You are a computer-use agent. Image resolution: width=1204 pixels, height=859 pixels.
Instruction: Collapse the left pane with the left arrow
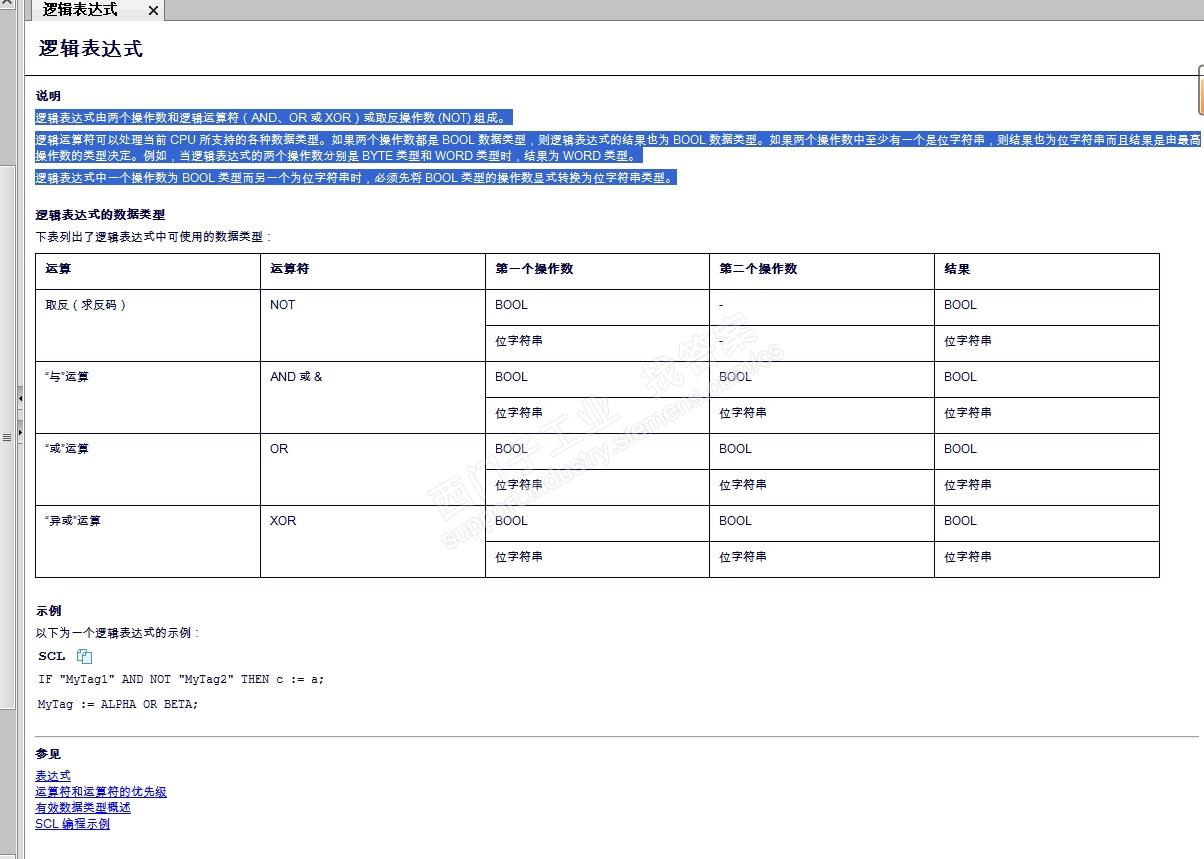pyautogui.click(x=20, y=398)
